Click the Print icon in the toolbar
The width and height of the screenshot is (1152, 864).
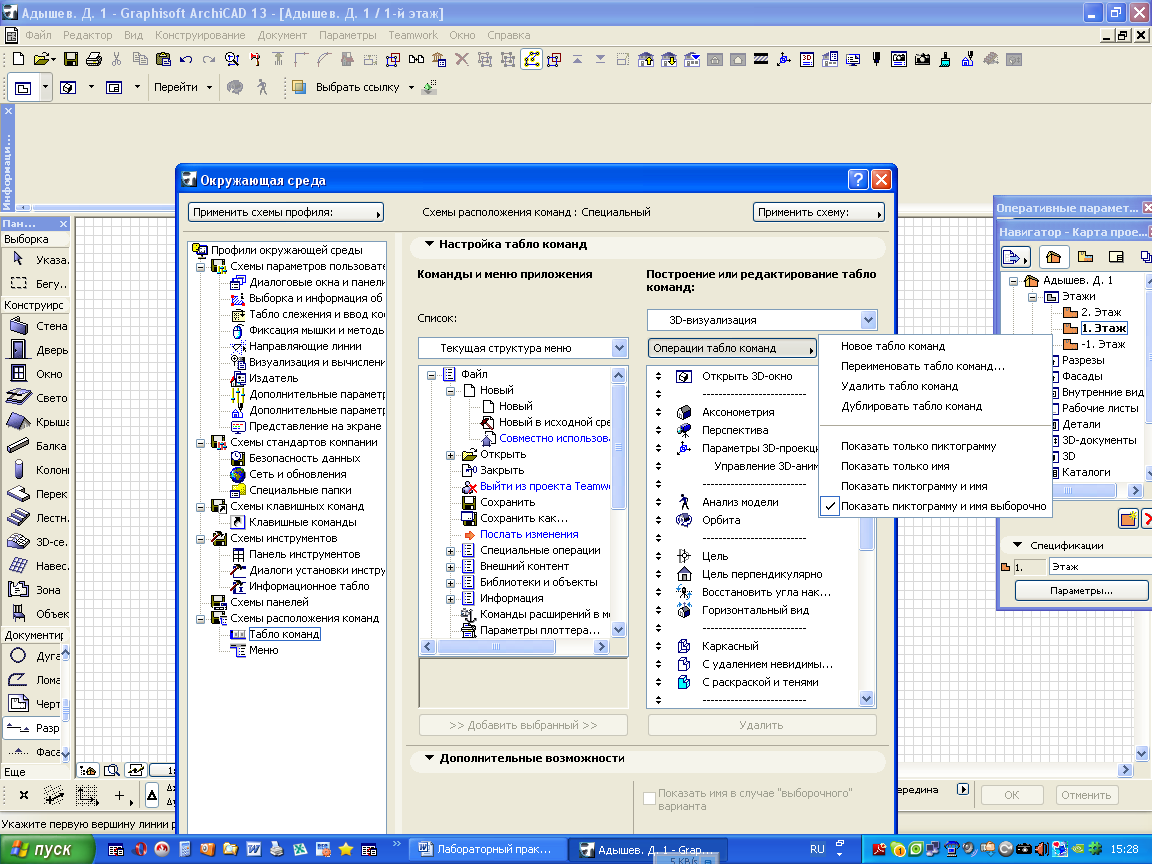[93, 60]
